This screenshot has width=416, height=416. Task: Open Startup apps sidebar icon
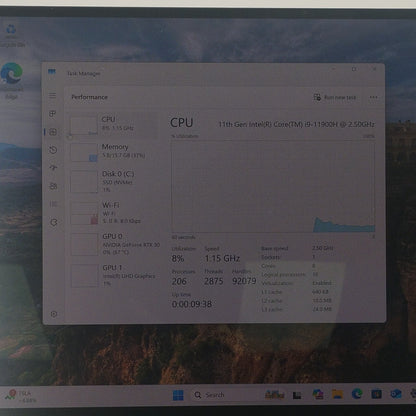point(53,168)
